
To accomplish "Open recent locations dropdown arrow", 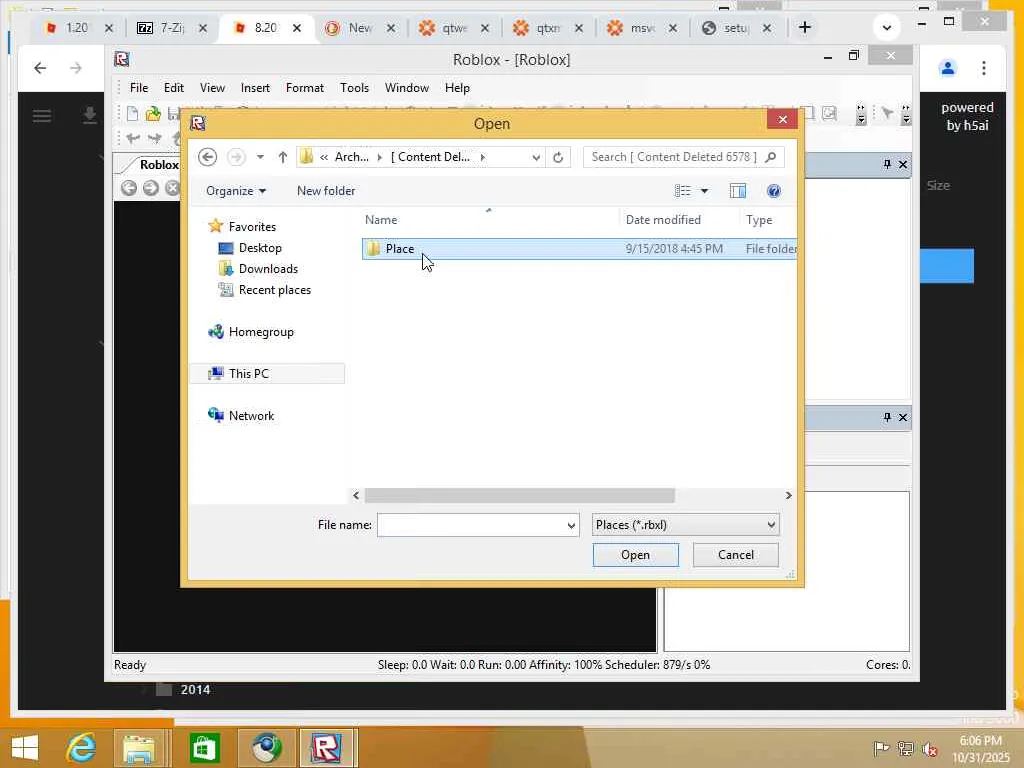I will click(260, 157).
